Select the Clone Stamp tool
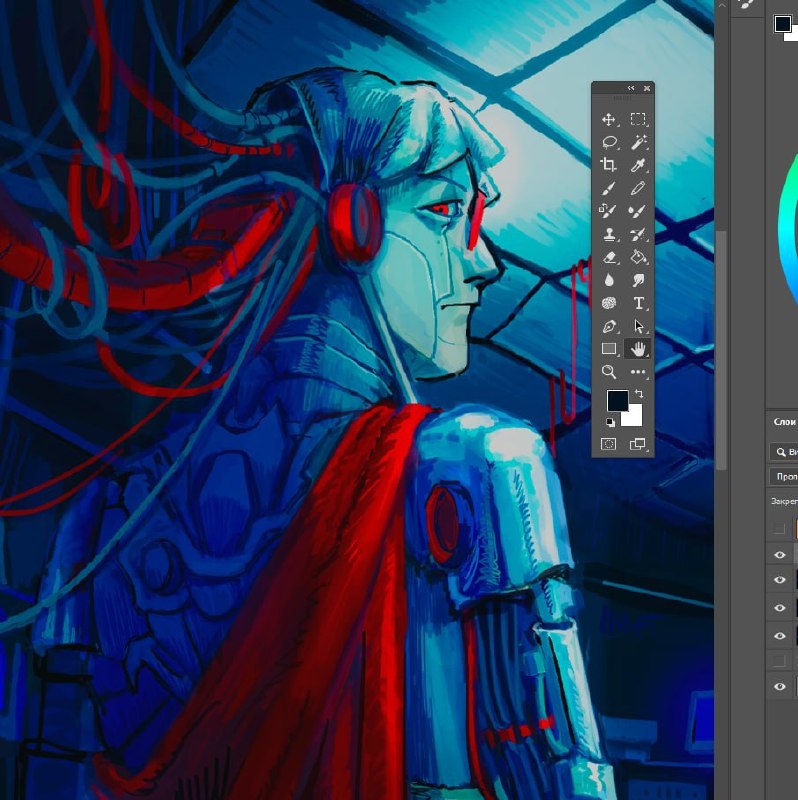This screenshot has height=800, width=798. (x=609, y=234)
